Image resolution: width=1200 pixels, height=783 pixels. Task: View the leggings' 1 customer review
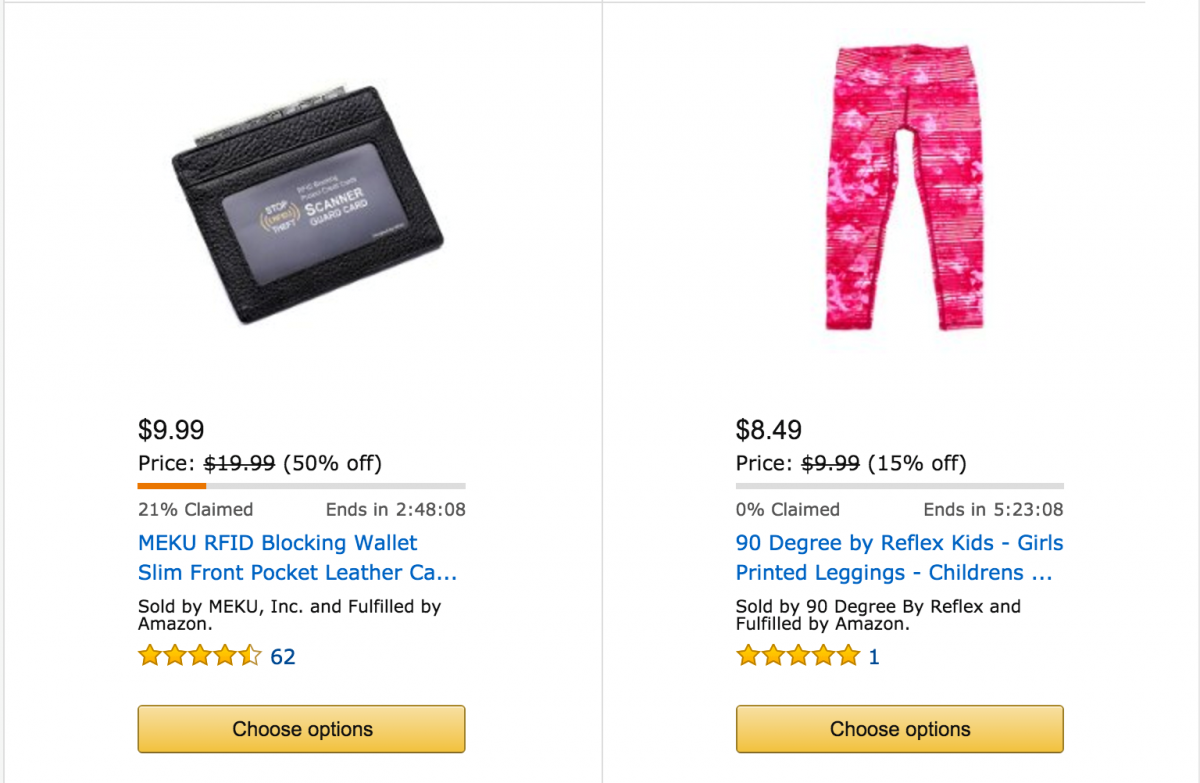tap(874, 657)
